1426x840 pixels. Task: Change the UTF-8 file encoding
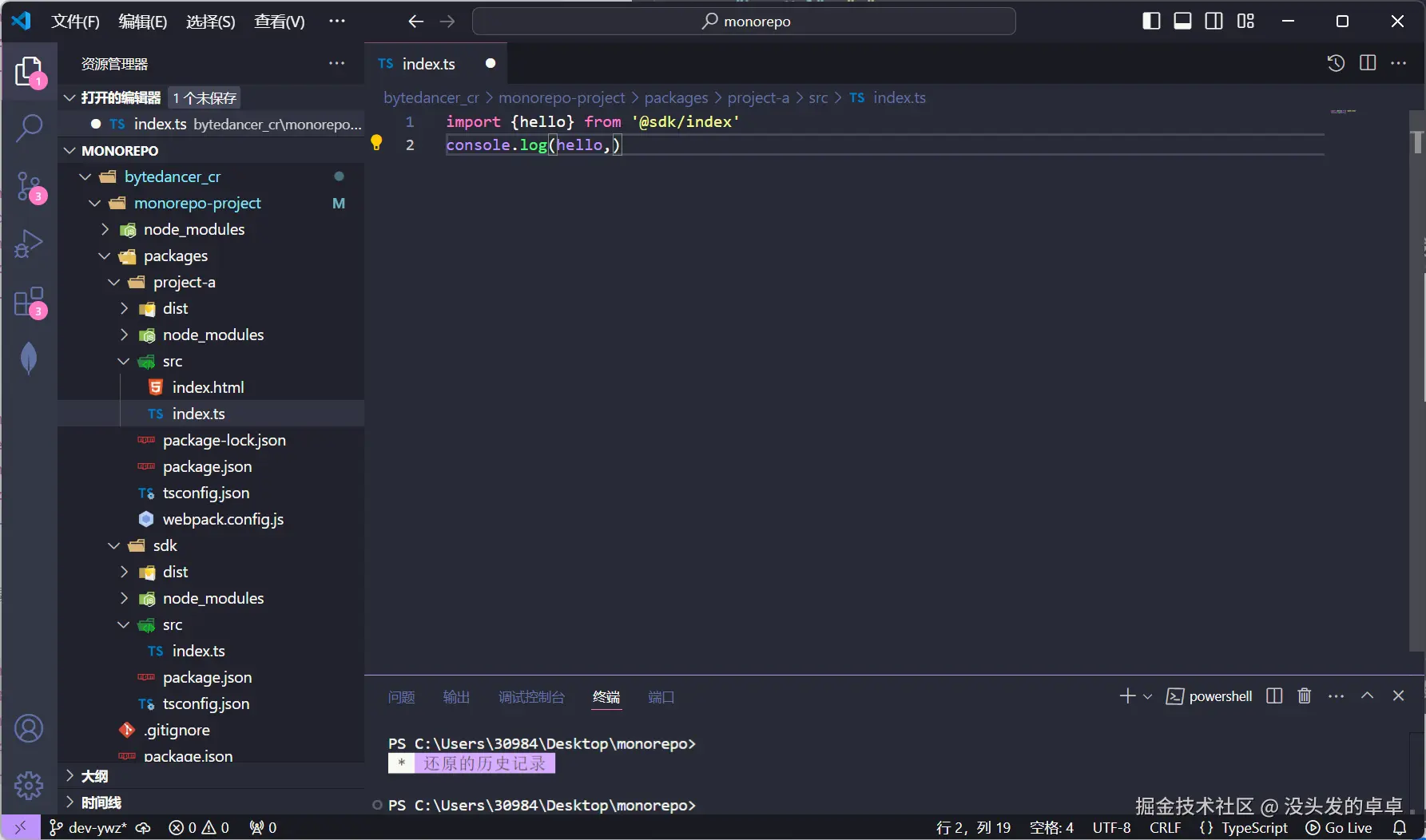[1111, 828]
